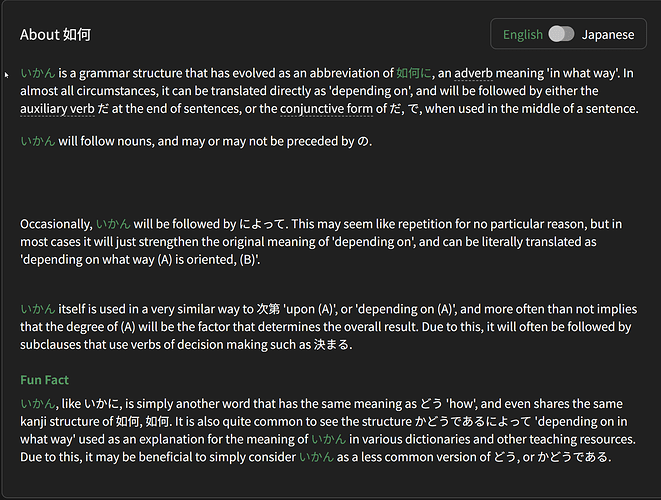Click いかん before 'like いかに'
661x500 pixels.
coord(38,403)
